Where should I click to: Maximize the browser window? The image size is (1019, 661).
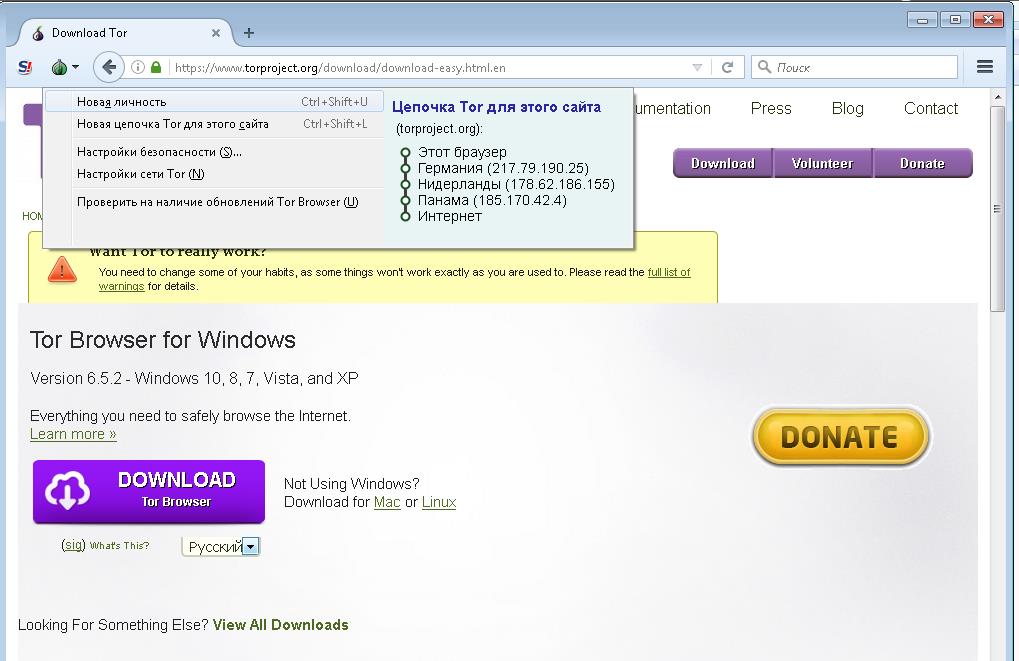point(955,19)
